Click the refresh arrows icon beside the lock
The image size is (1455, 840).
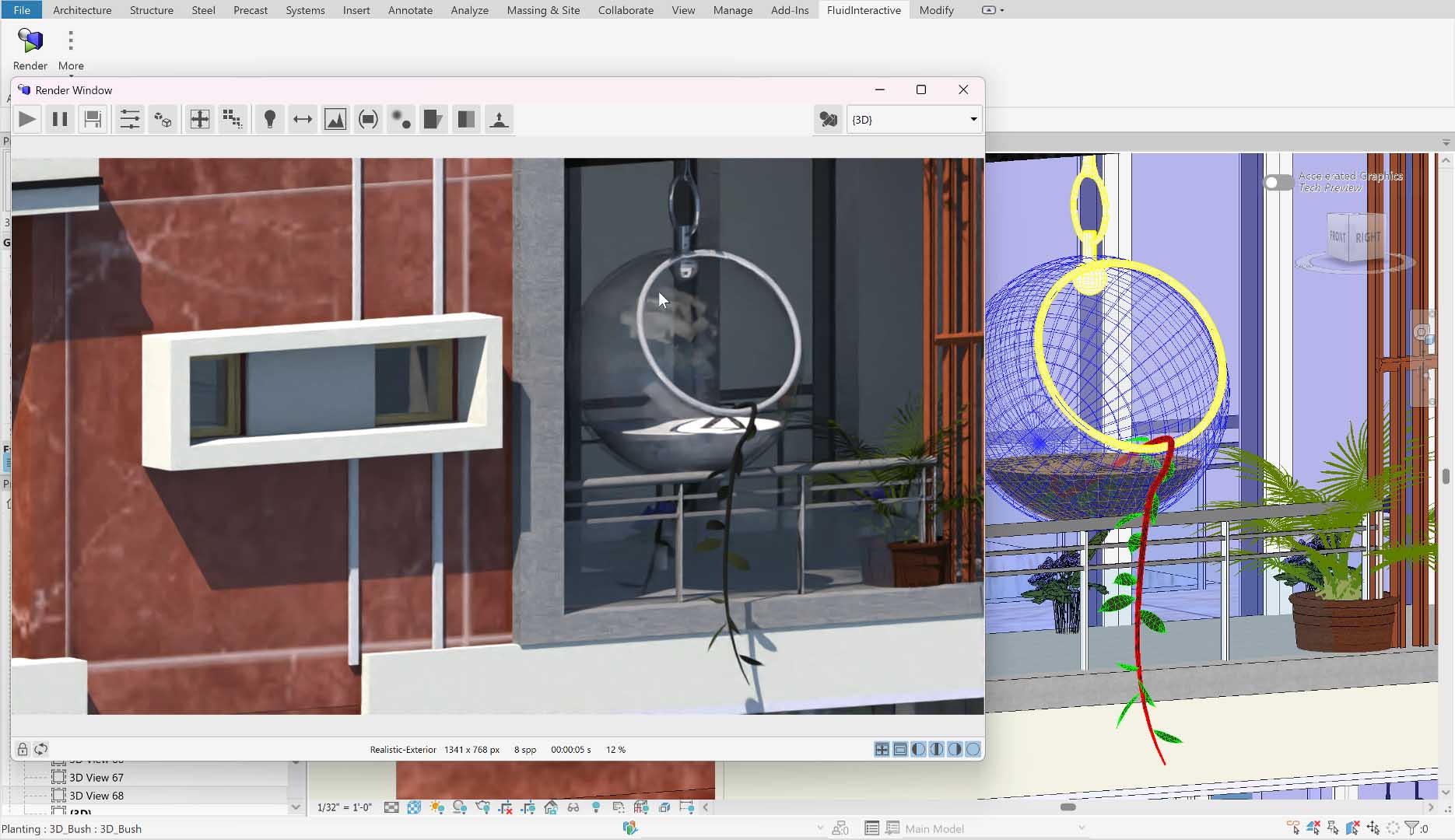(x=41, y=749)
